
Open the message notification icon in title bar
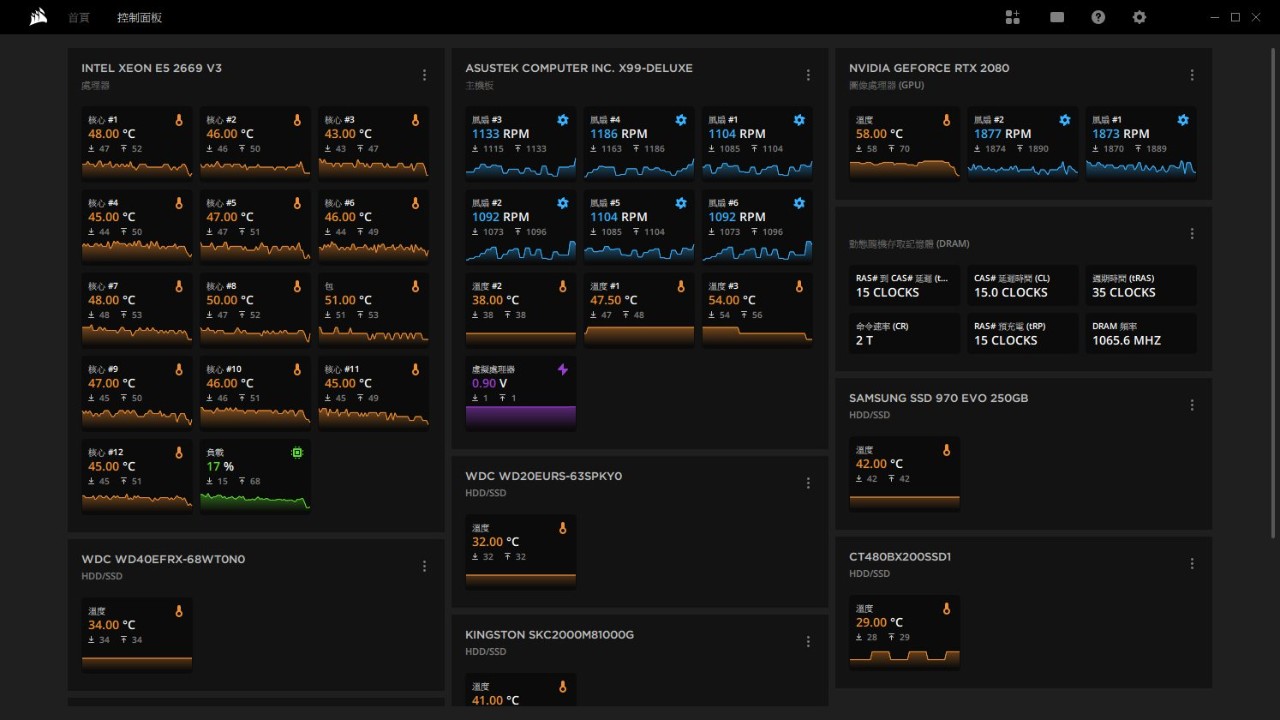(1057, 17)
